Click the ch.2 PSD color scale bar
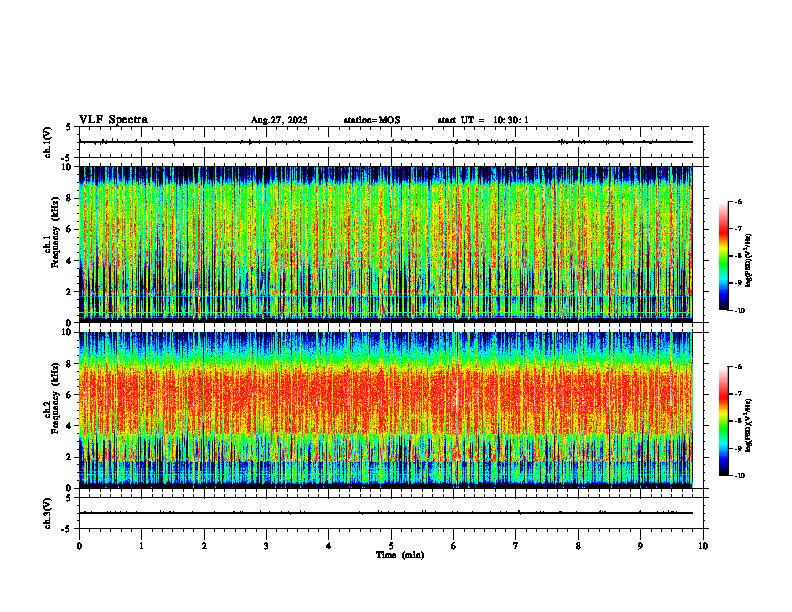This screenshot has height=612, width=792. [x=723, y=421]
